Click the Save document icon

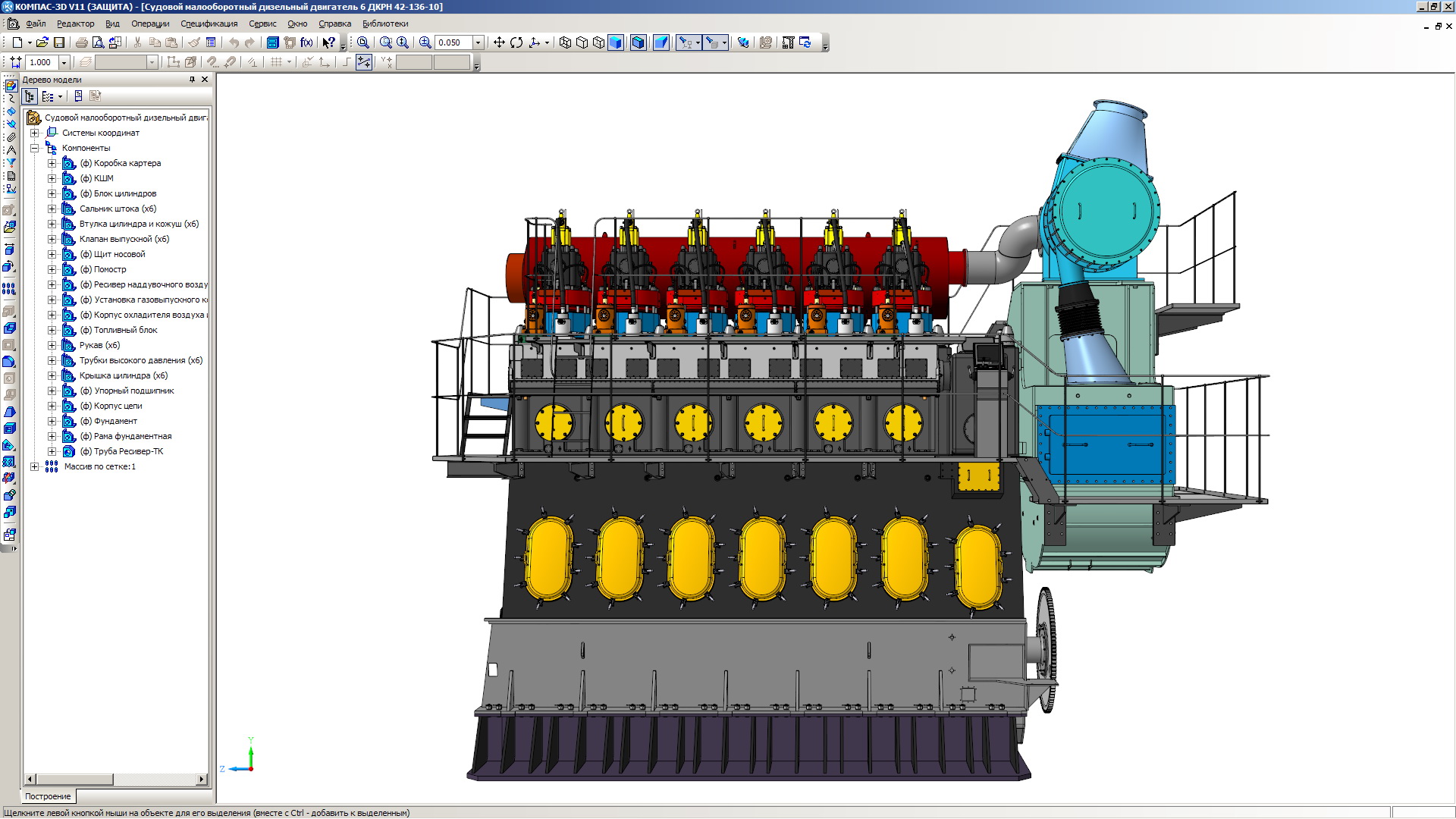[59, 42]
